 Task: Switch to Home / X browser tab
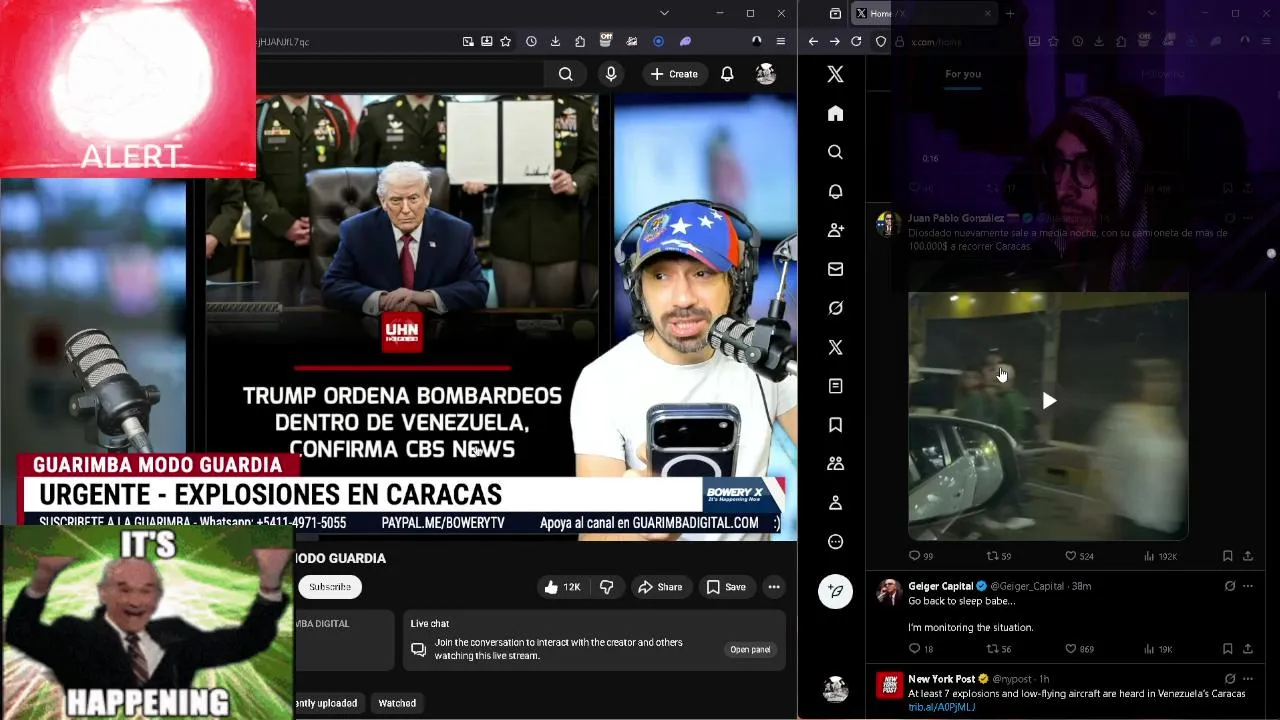pos(922,13)
